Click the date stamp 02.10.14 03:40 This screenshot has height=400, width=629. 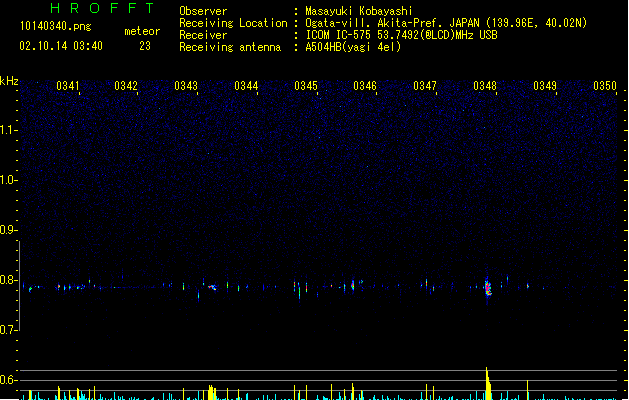tap(61, 46)
